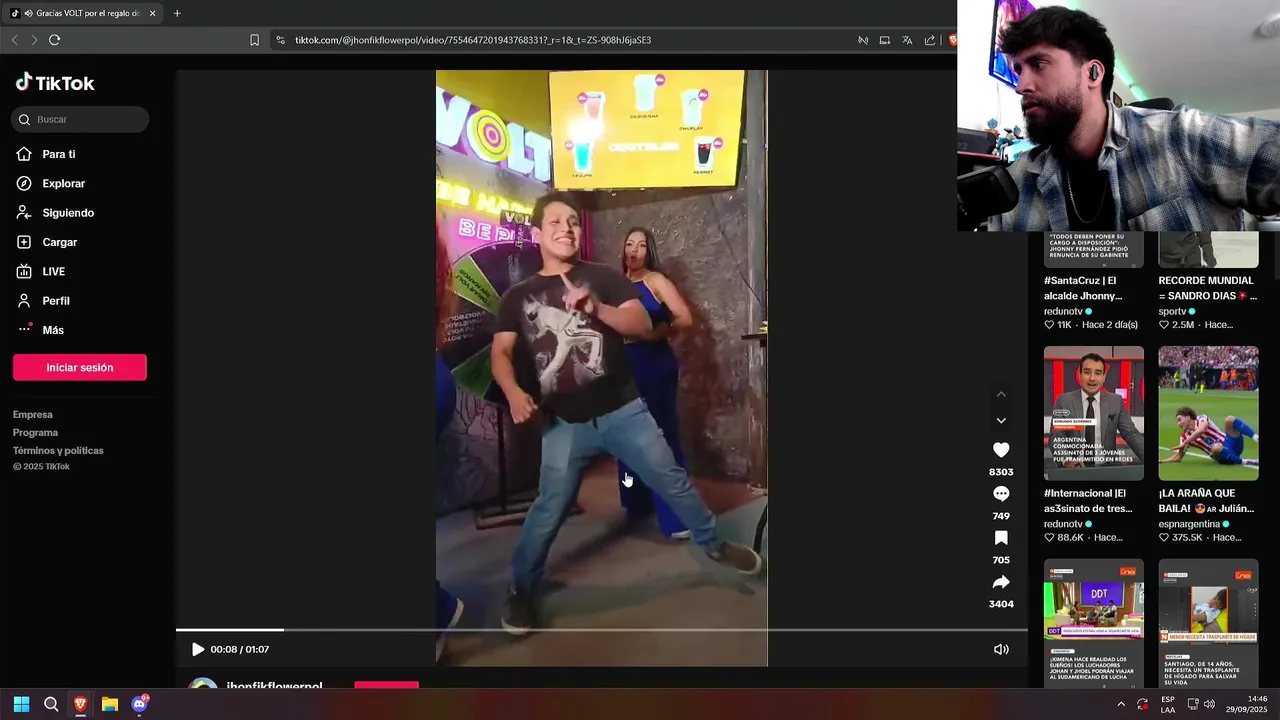Reload the page with the refresh icon
This screenshot has height=720, width=1280.
(54, 40)
